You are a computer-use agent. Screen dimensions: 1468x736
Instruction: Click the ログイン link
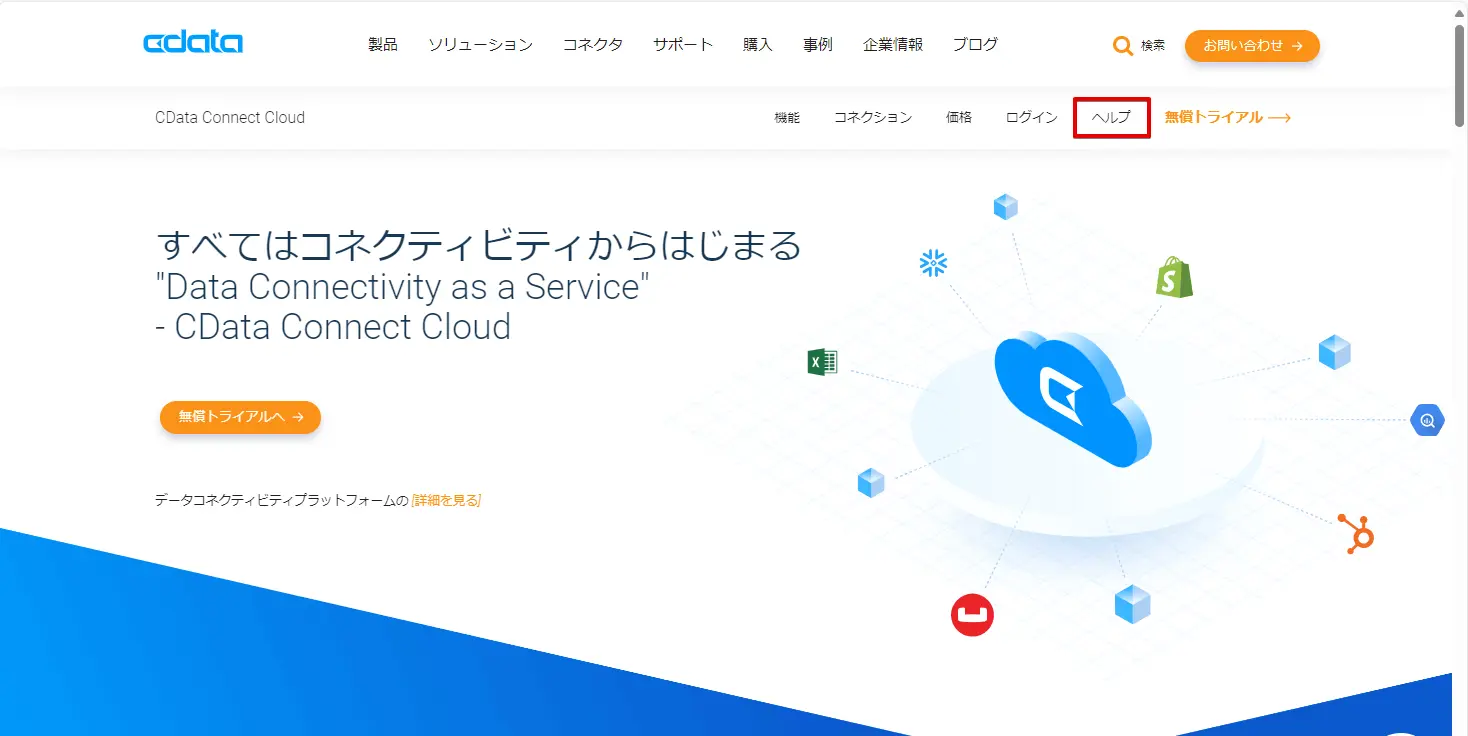point(1032,118)
